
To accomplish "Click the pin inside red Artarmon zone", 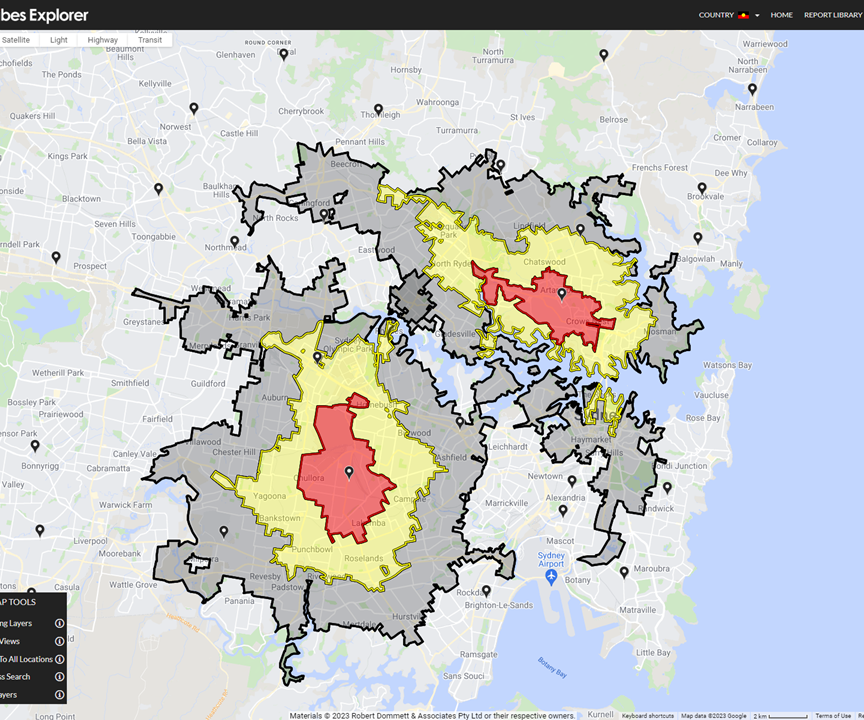I will point(562,294).
